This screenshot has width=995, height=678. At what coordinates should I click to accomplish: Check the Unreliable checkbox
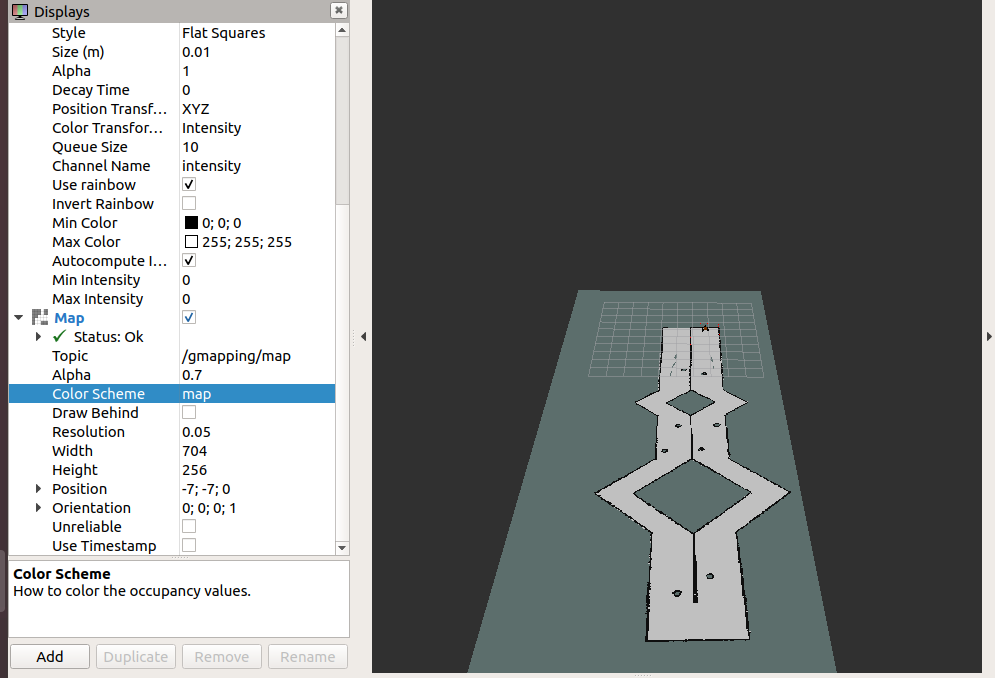[189, 526]
